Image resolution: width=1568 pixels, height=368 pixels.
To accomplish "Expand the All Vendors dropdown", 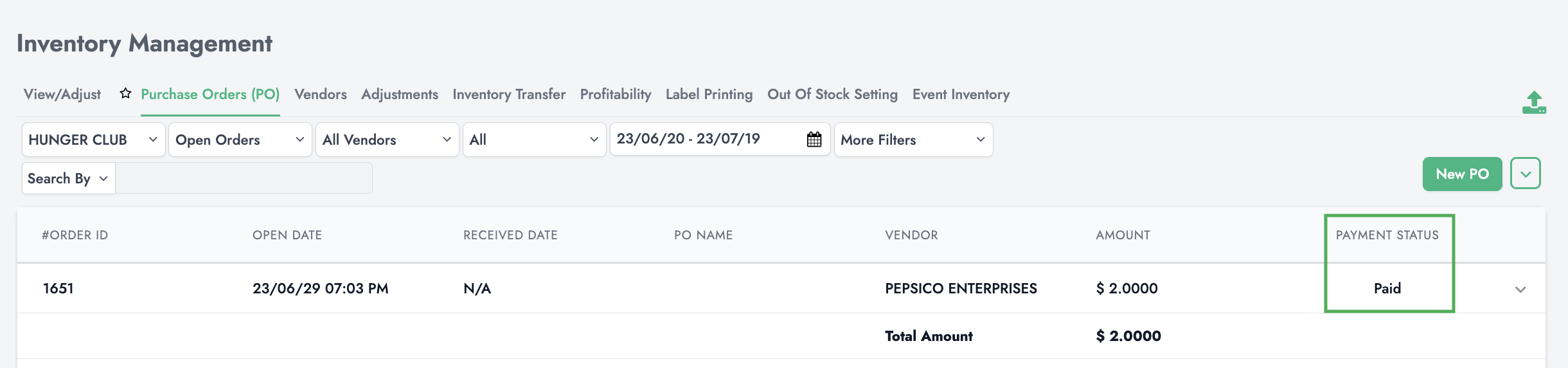I will pyautogui.click(x=387, y=140).
